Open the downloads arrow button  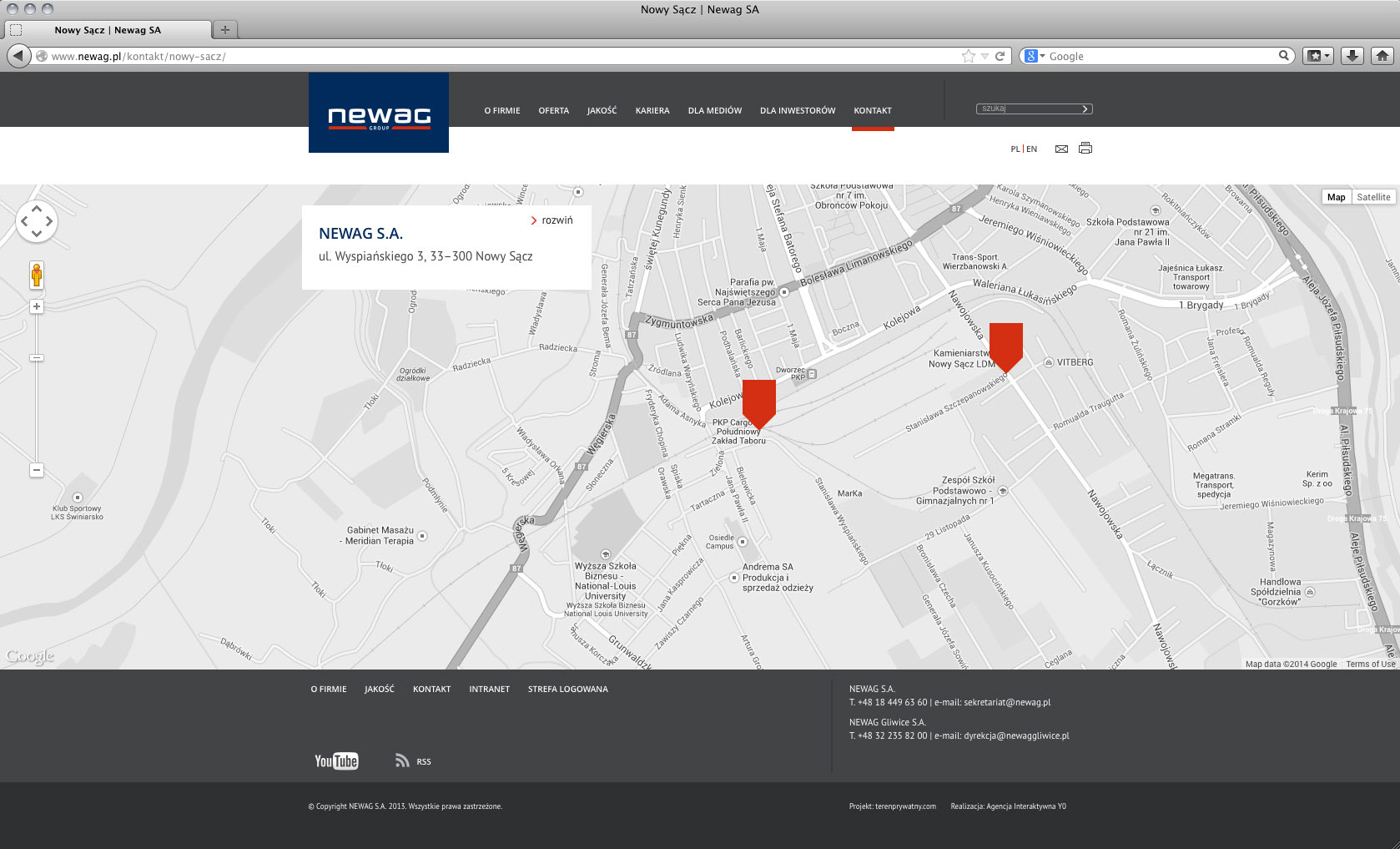click(x=1352, y=56)
